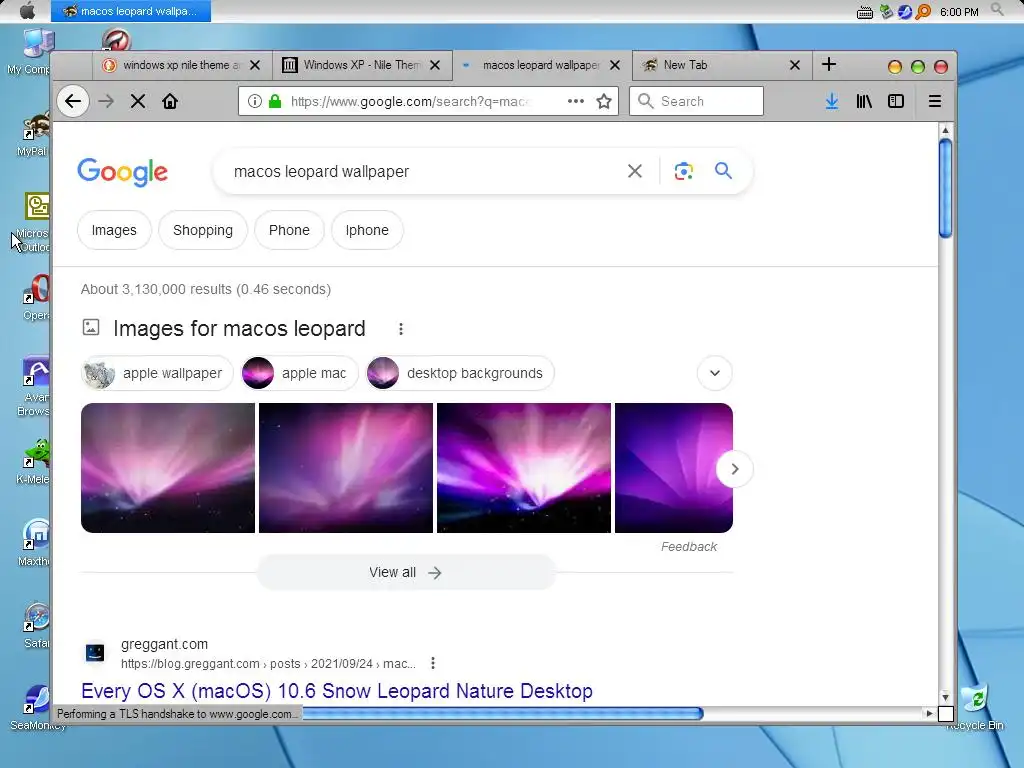The width and height of the screenshot is (1024, 768).
Task: Open the downloads arrow in toolbar
Action: coord(831,101)
